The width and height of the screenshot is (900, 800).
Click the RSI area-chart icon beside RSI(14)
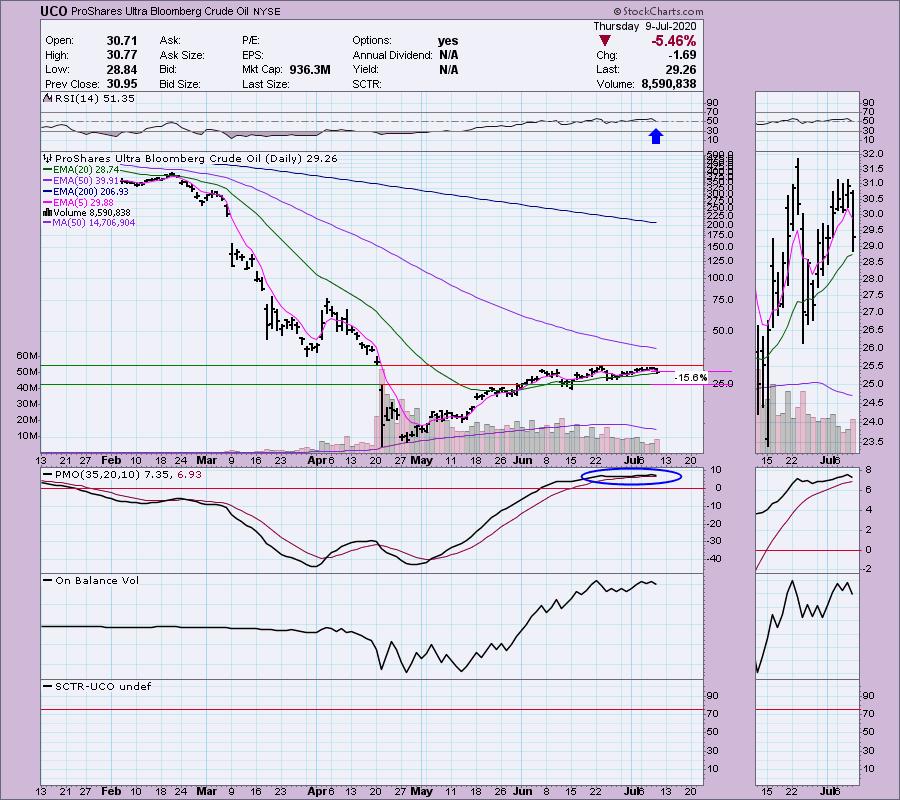coord(47,99)
